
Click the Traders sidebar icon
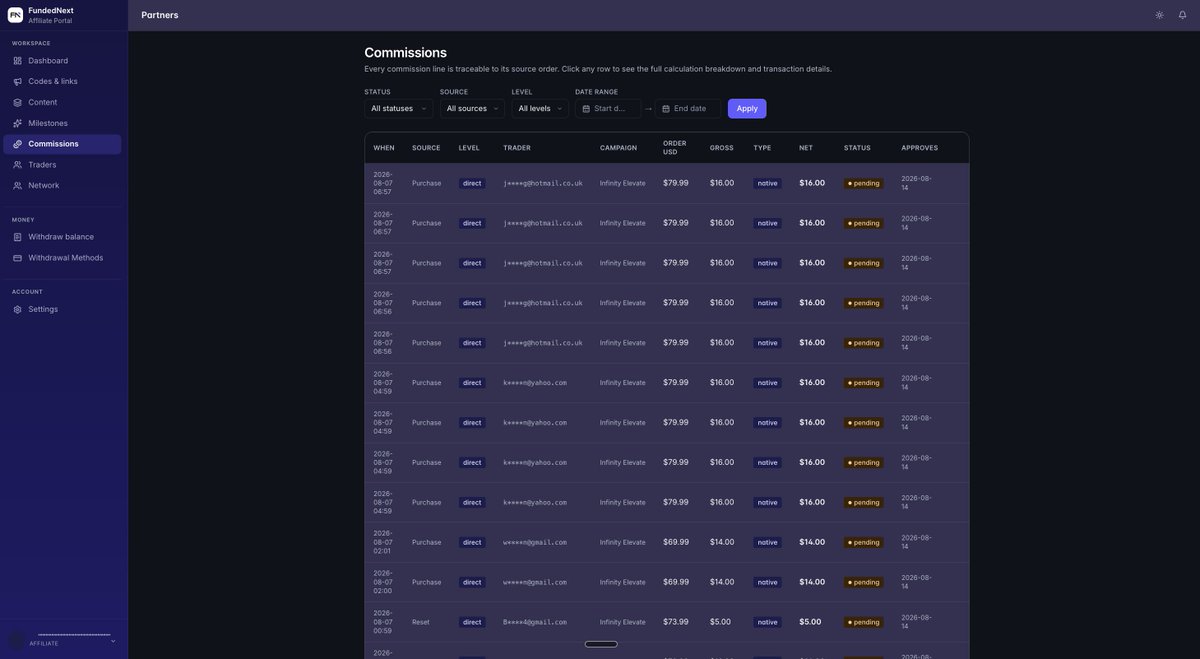(18, 165)
